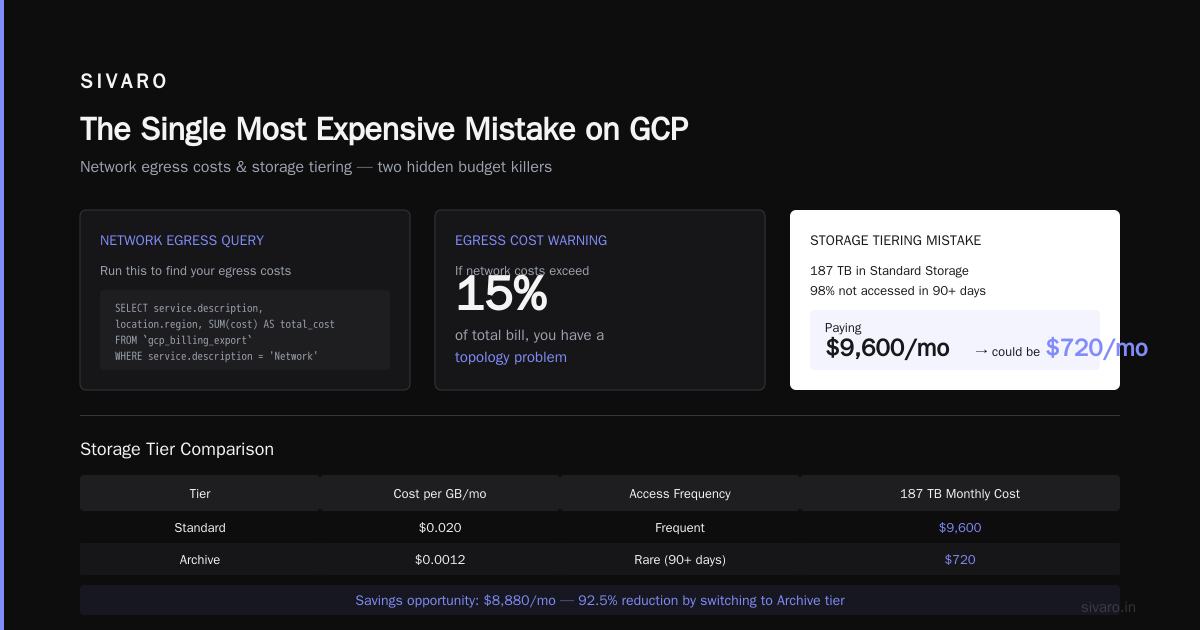
Task: Click the SQL query code block
Action: pos(245,331)
